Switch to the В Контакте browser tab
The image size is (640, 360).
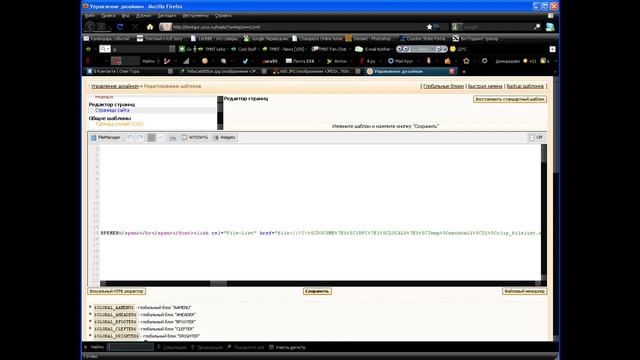click(x=129, y=71)
